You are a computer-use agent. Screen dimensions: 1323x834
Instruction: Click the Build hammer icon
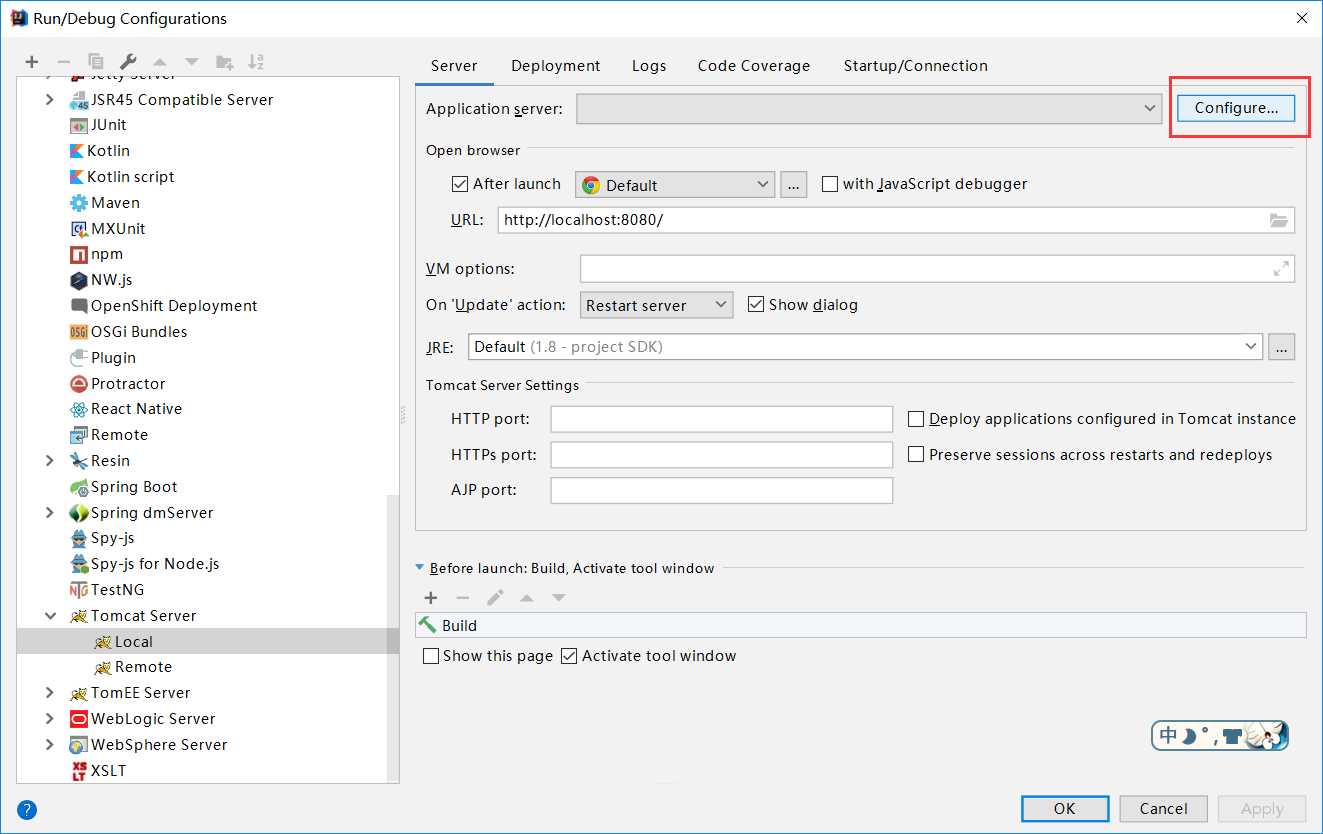pos(428,625)
